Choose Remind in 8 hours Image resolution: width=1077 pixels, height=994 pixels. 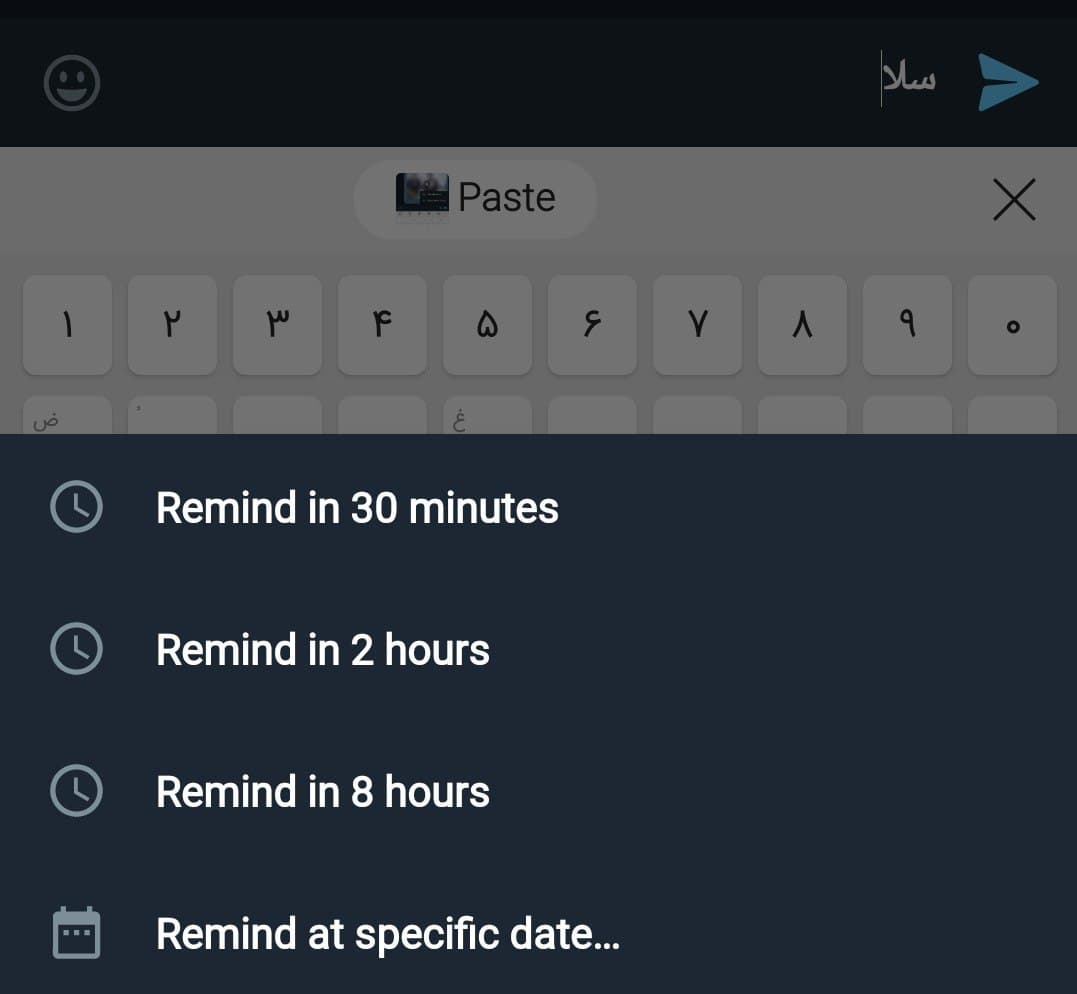pyautogui.click(x=323, y=792)
